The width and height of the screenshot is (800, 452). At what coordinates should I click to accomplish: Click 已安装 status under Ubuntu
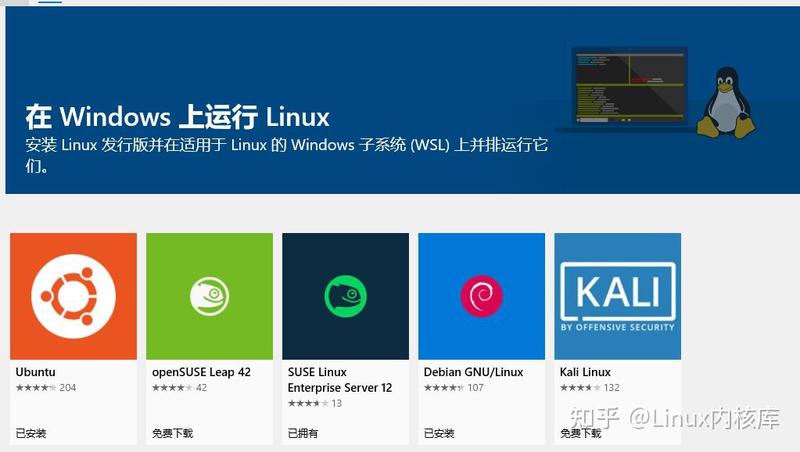(x=31, y=433)
